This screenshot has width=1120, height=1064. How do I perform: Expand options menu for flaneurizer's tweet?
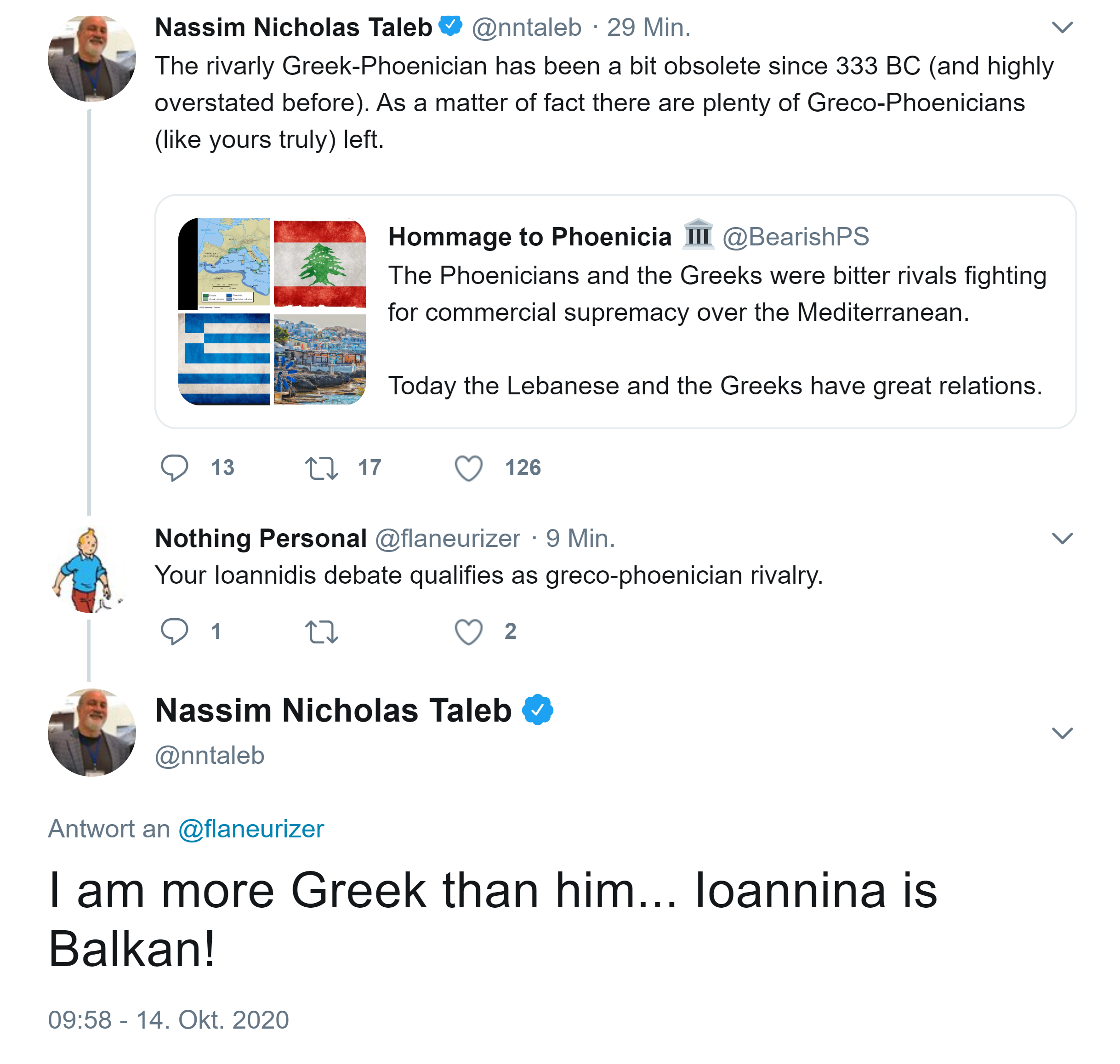[x=1062, y=538]
